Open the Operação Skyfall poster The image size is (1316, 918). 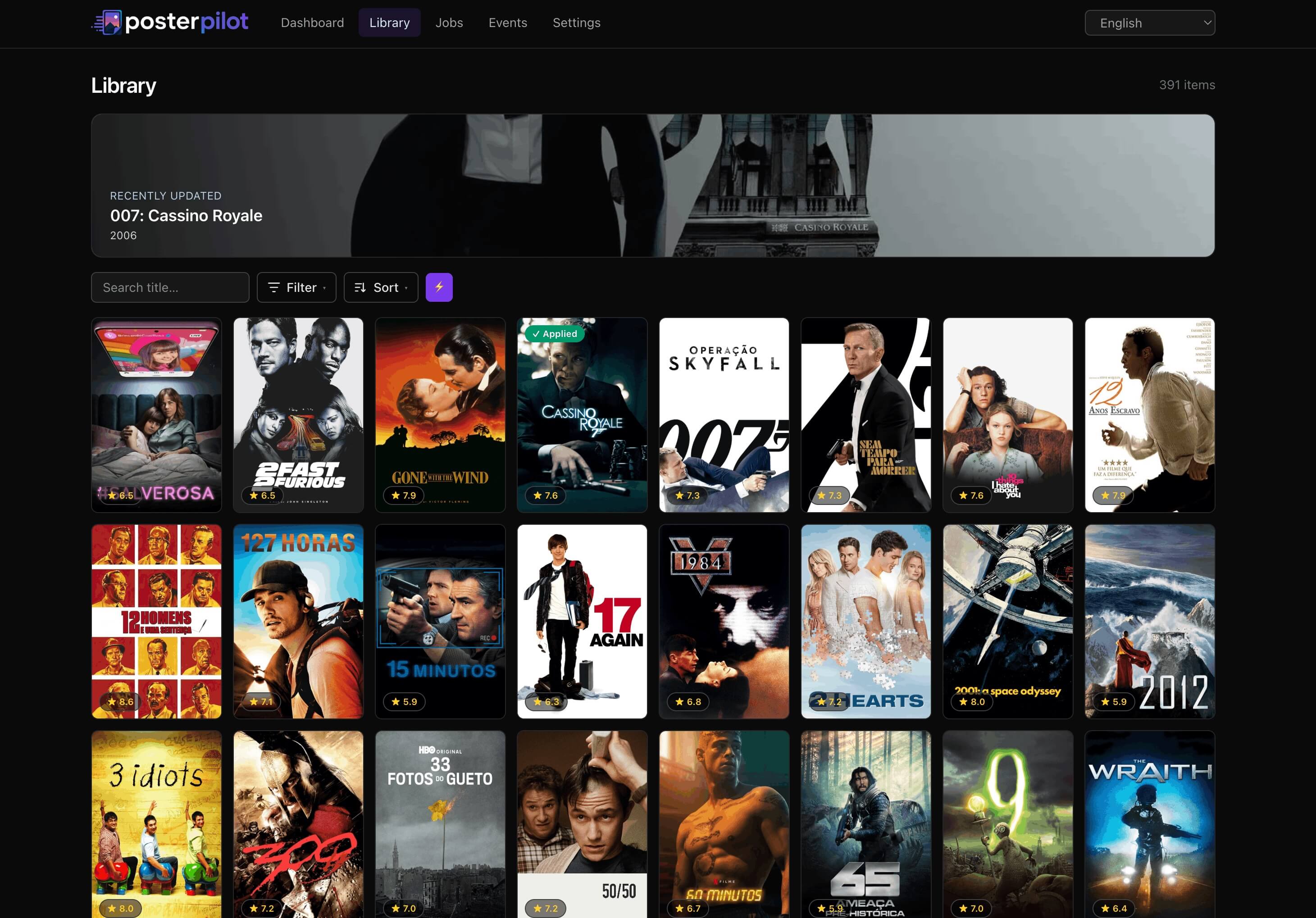[x=724, y=415]
